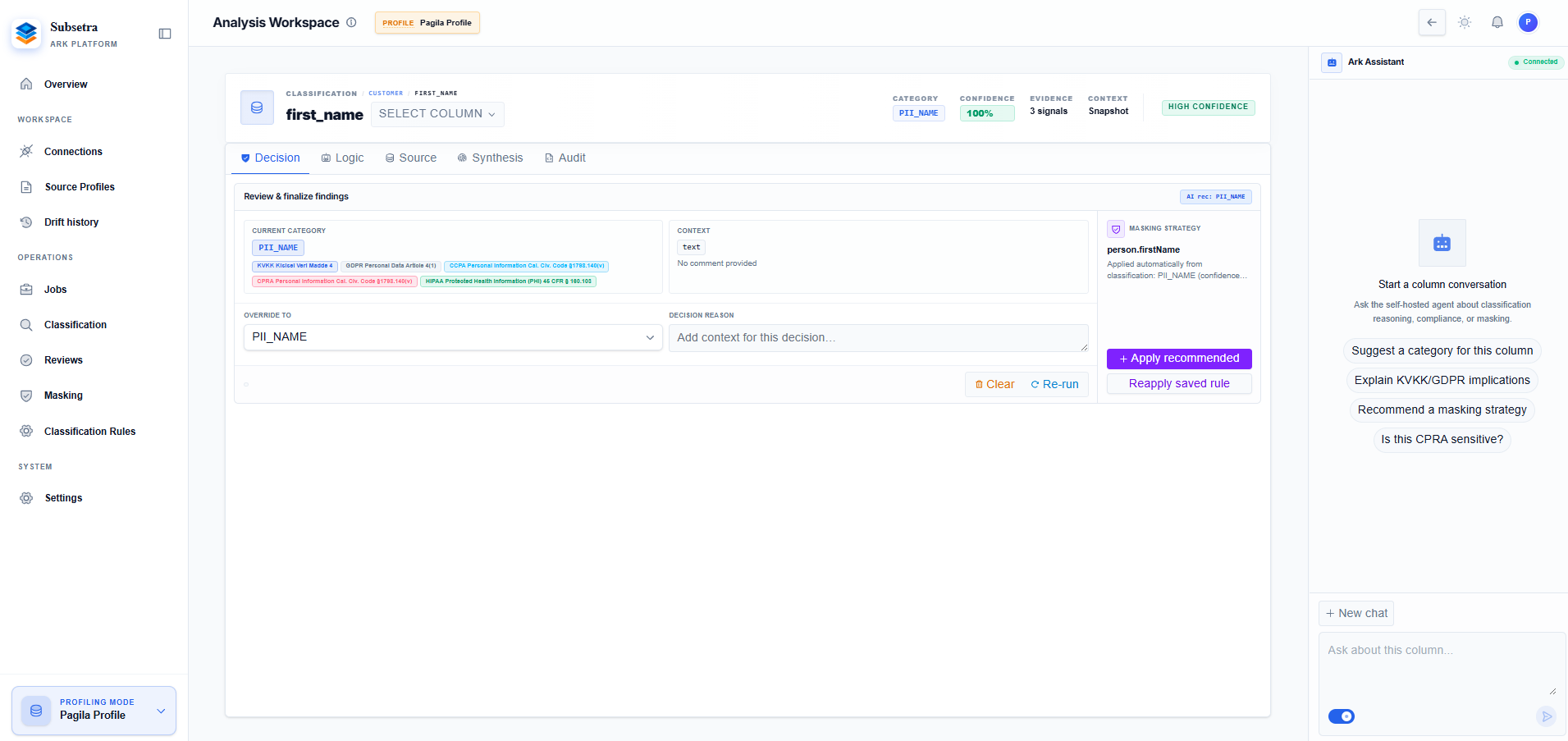
Task: Click the Reviews icon in sidebar
Action: (26, 360)
